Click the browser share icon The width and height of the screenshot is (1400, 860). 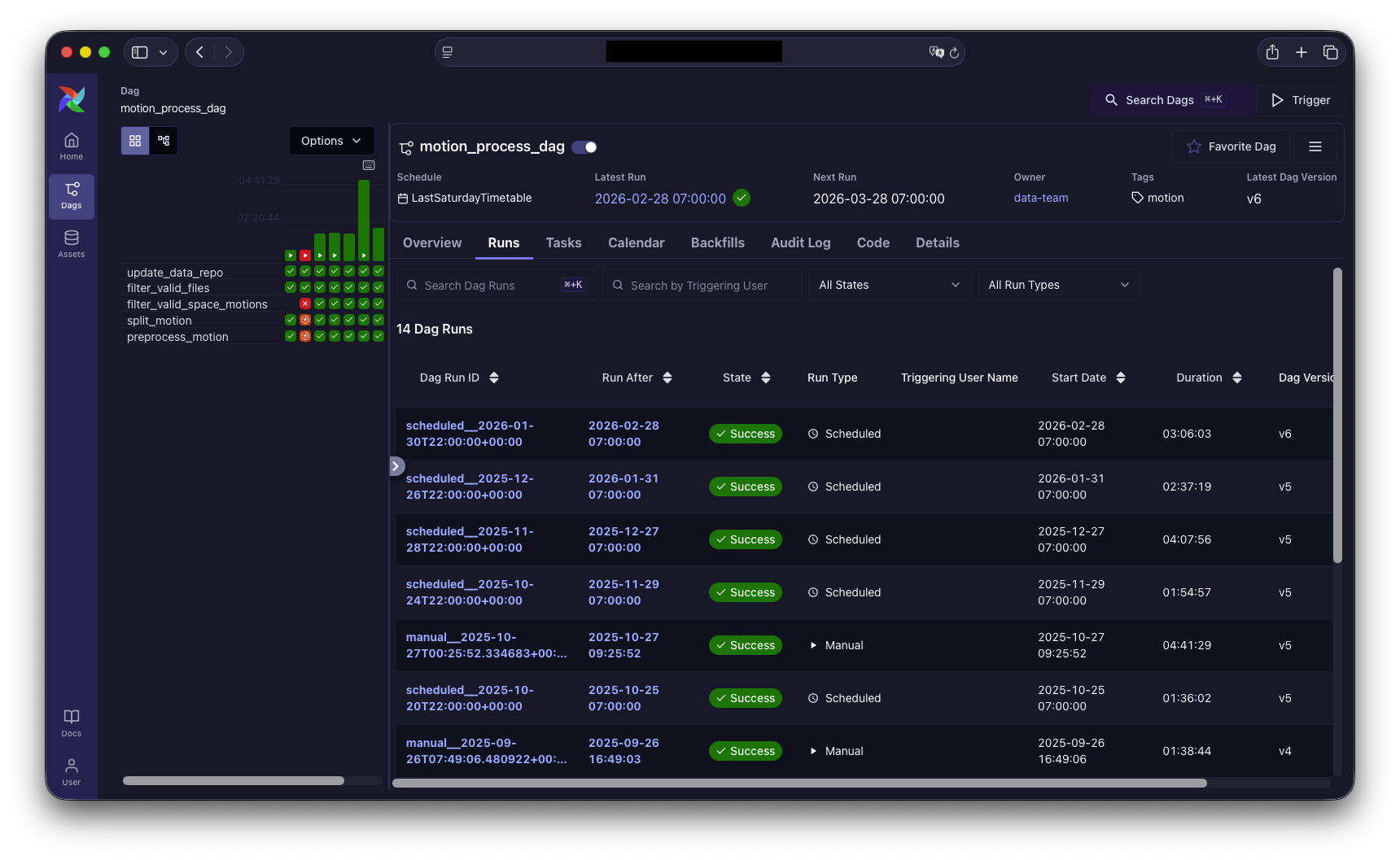(x=1272, y=52)
